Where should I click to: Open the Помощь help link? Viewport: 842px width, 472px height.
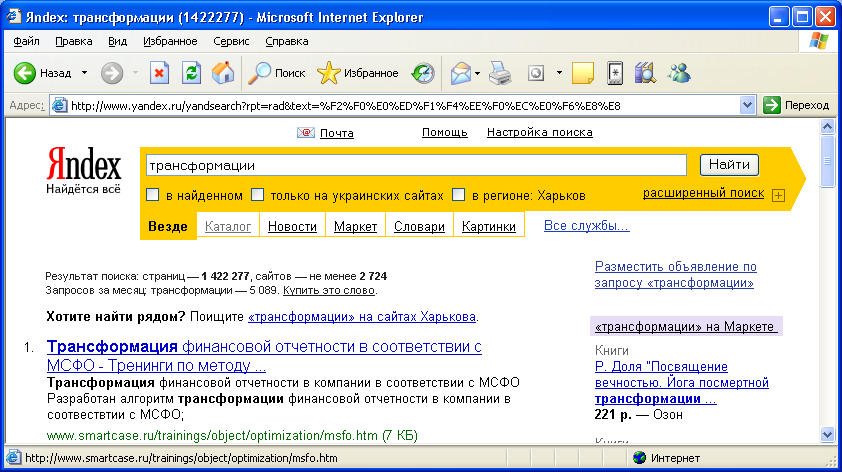point(445,132)
